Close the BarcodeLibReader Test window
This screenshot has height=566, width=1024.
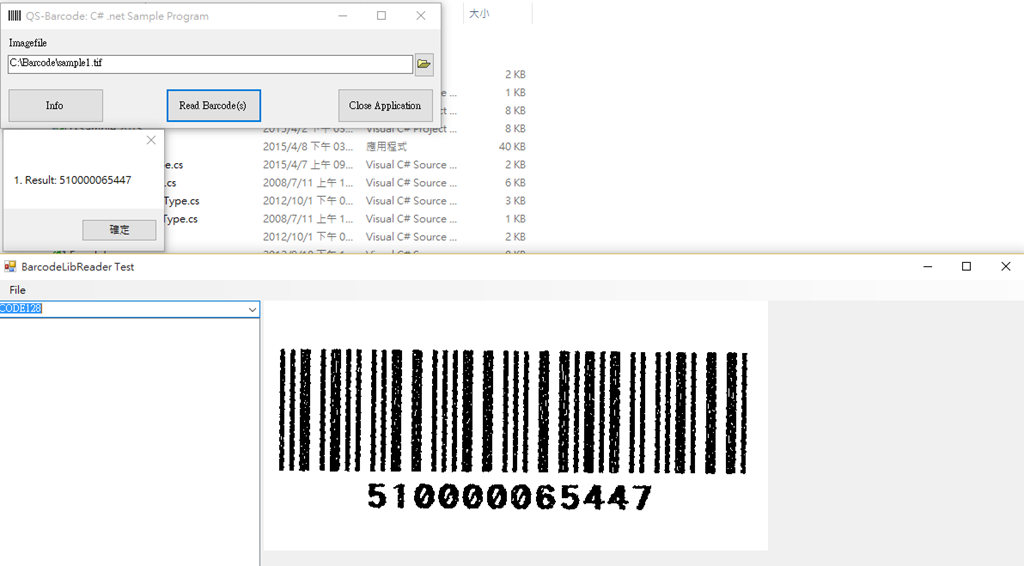tap(1006, 266)
